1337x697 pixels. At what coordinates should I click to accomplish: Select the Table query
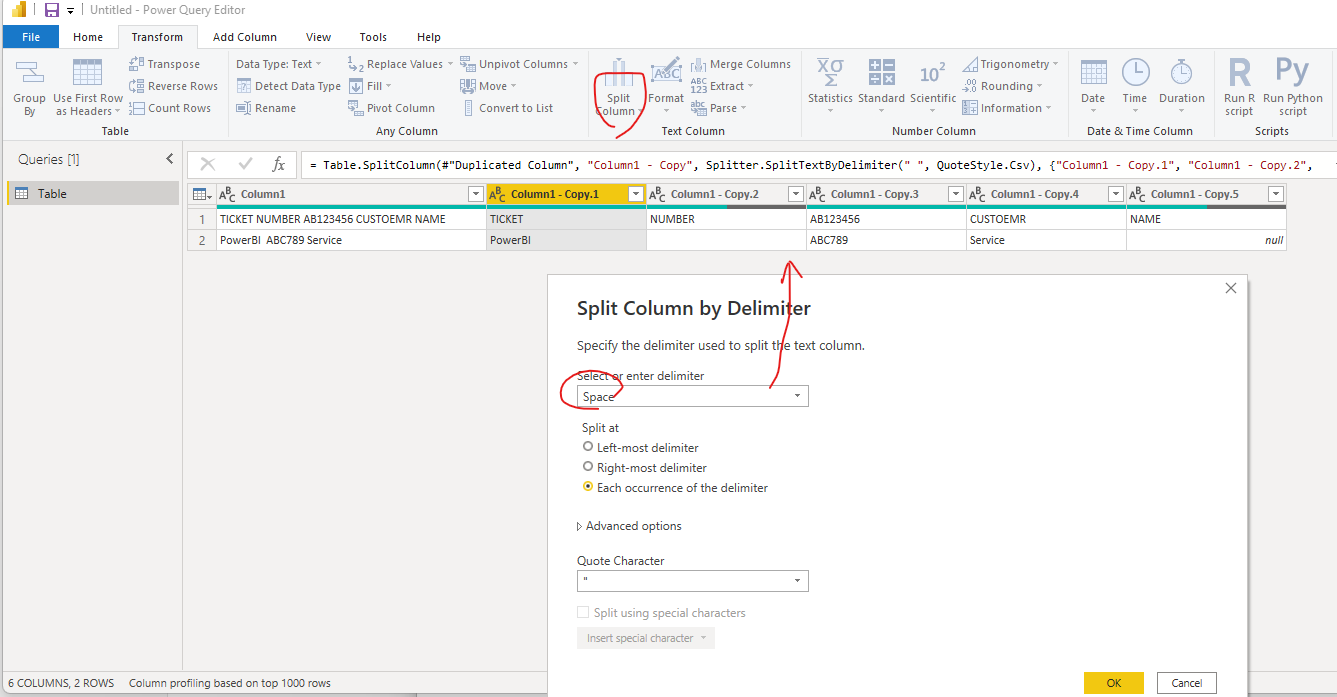pos(93,194)
